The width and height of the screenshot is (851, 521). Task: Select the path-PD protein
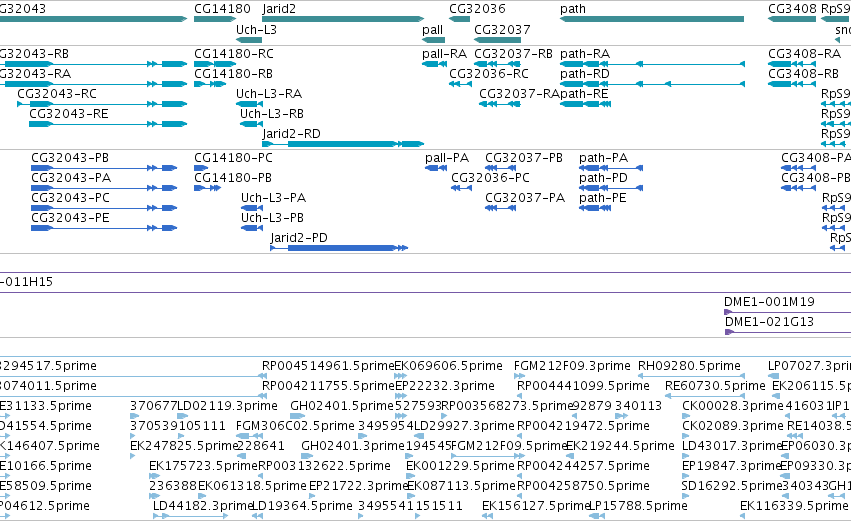604,177
